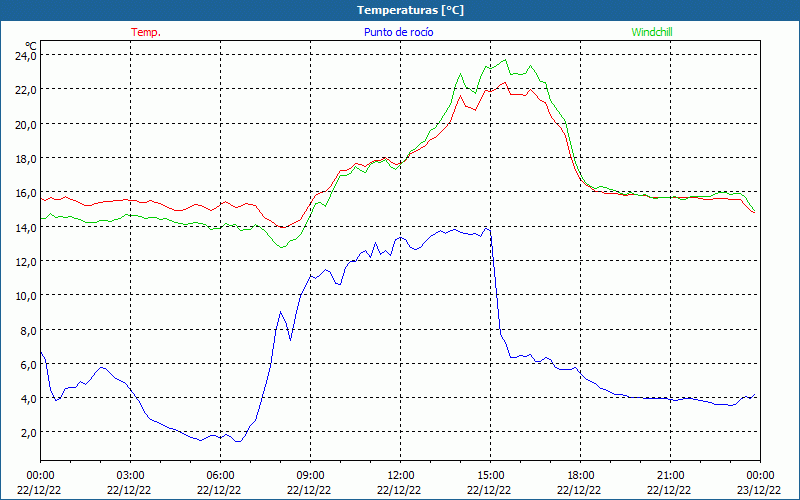Click the "18,0" y-axis value
Screen dimensions: 800x500
click(26, 158)
